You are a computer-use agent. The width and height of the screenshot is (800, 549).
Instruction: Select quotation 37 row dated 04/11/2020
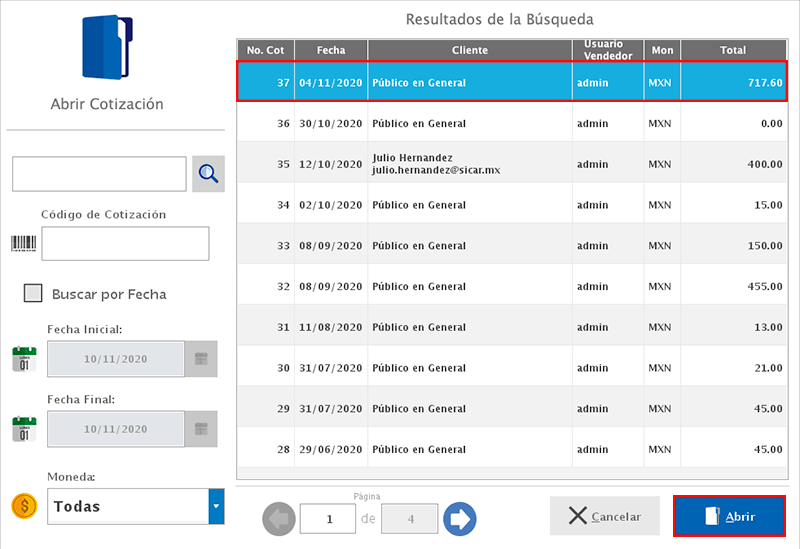(512, 82)
